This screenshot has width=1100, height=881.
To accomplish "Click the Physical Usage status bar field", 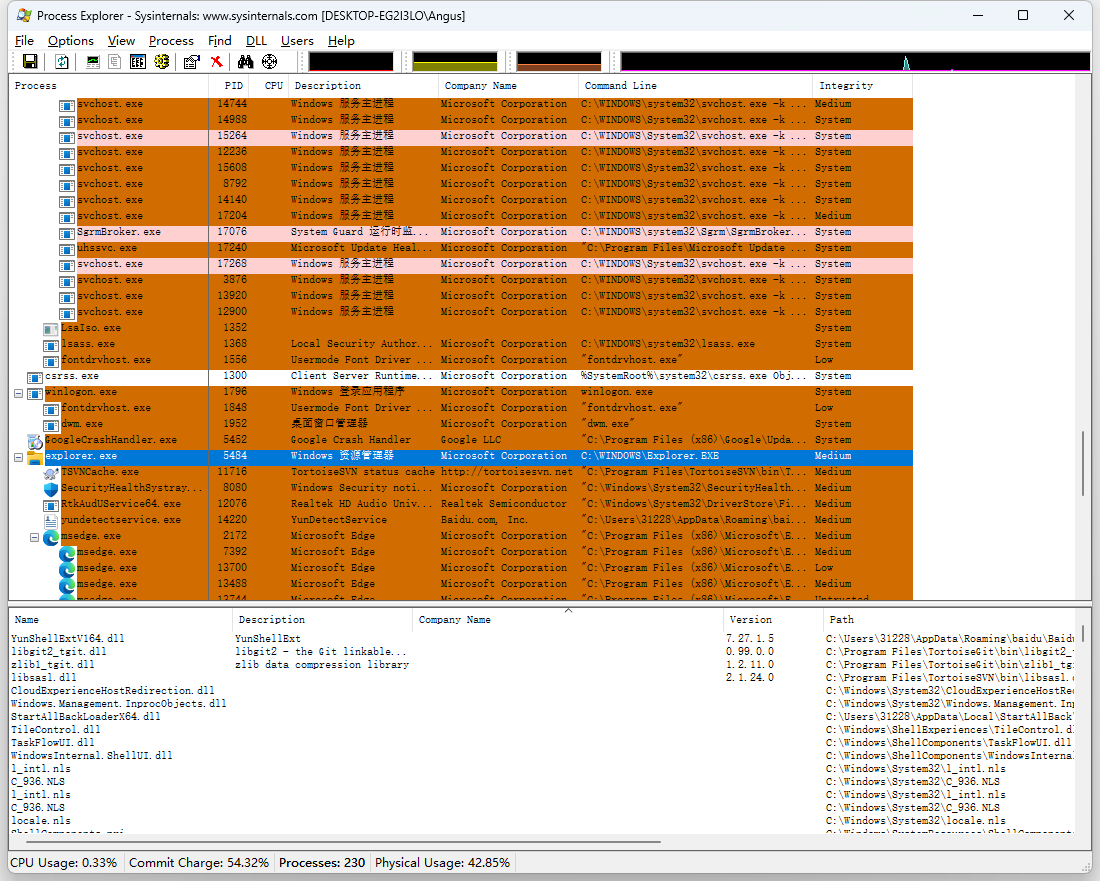I will pyautogui.click(x=443, y=863).
